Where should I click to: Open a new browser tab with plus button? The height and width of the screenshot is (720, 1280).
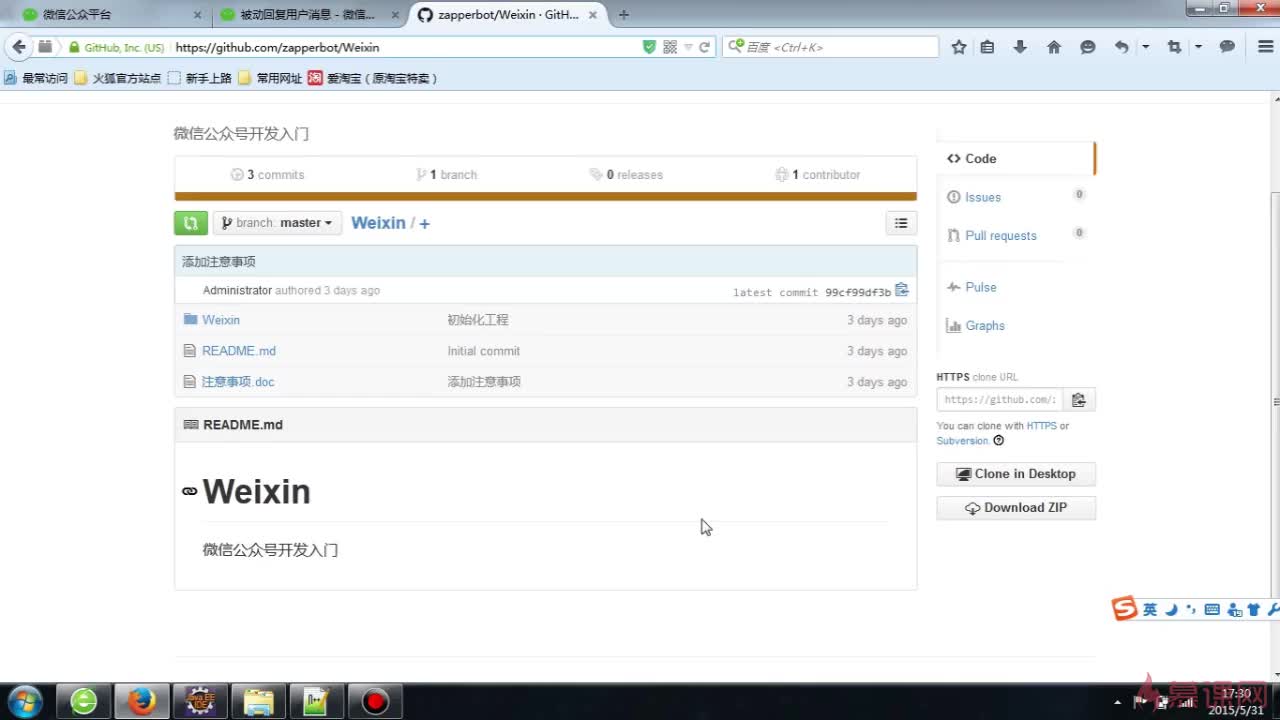point(624,15)
